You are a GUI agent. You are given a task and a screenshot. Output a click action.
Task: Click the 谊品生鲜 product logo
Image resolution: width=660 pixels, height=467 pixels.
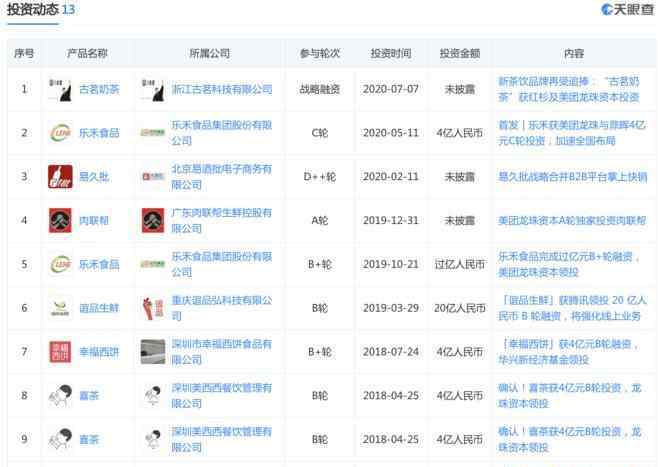coord(60,308)
